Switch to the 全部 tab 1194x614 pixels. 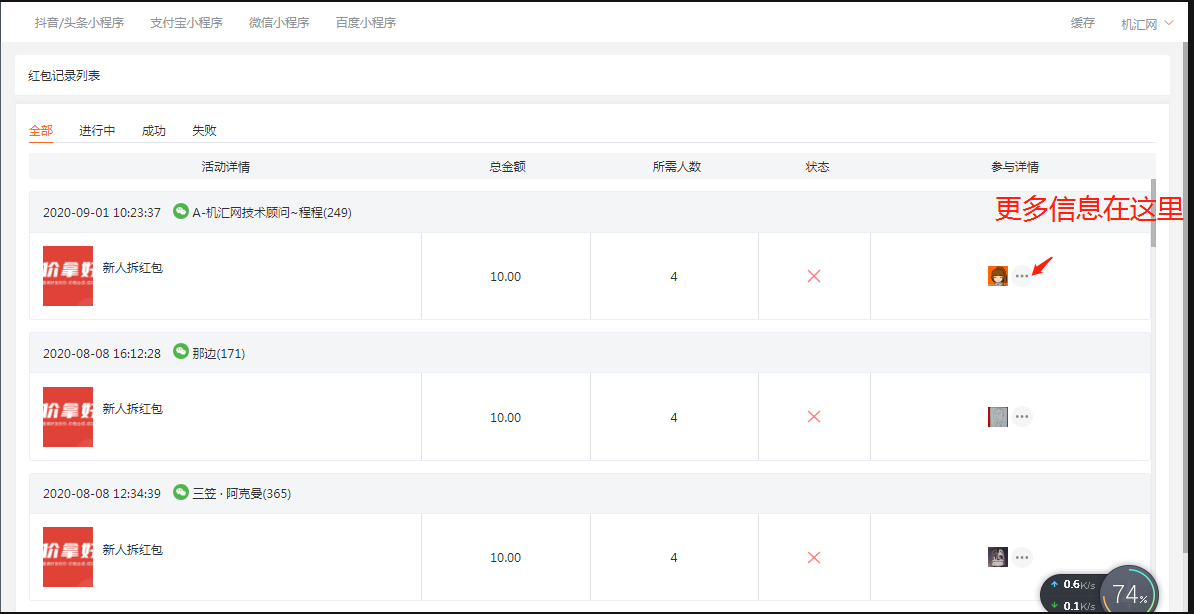(41, 130)
